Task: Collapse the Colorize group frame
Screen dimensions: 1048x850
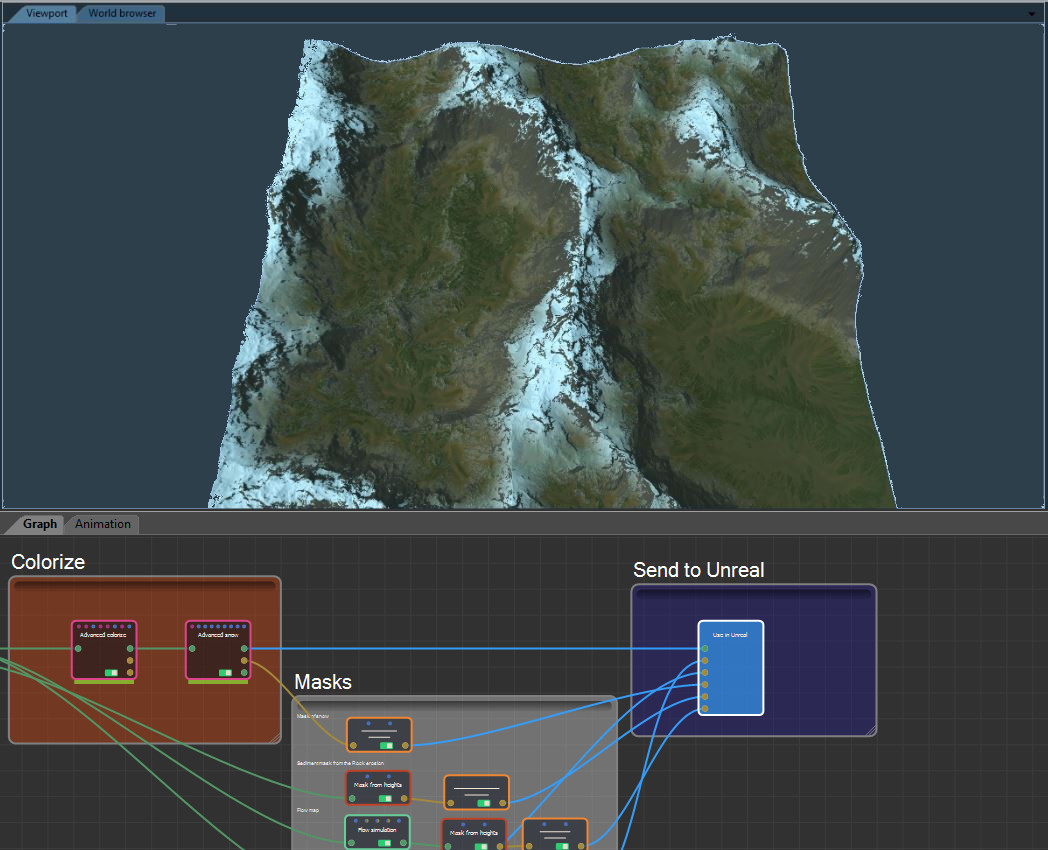Action: coord(144,585)
